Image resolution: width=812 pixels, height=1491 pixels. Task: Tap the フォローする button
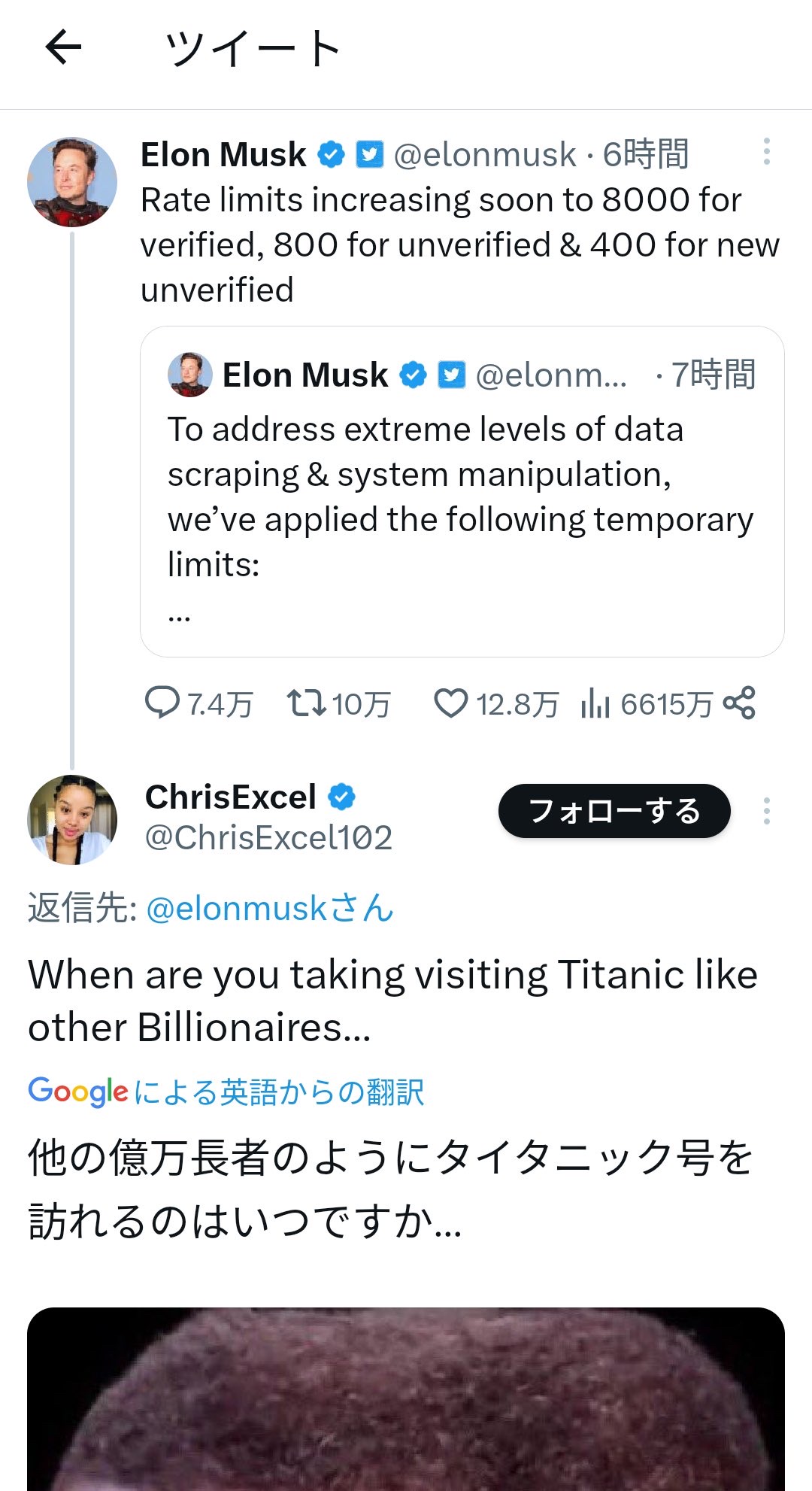coord(614,811)
